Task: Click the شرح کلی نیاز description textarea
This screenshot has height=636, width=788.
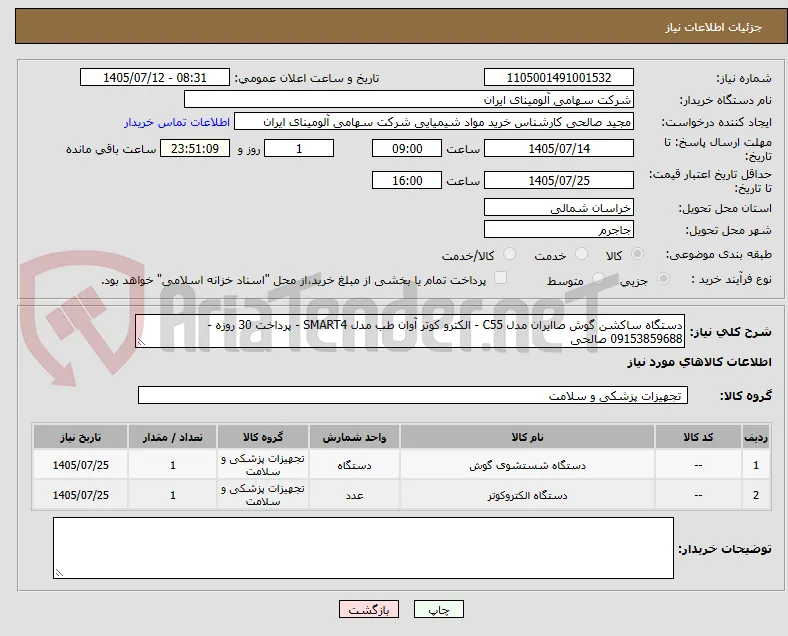Action: pos(410,332)
